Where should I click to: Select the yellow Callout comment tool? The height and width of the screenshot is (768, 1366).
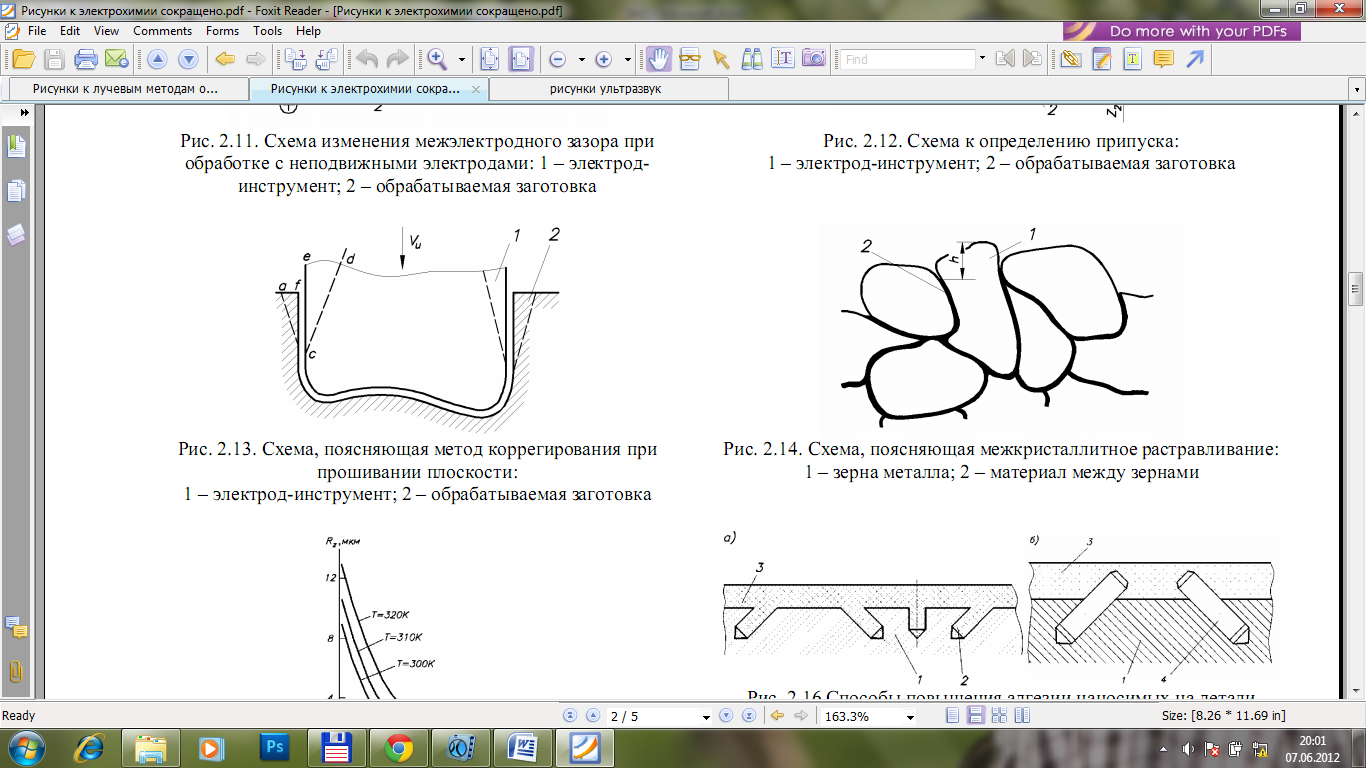coord(1163,59)
